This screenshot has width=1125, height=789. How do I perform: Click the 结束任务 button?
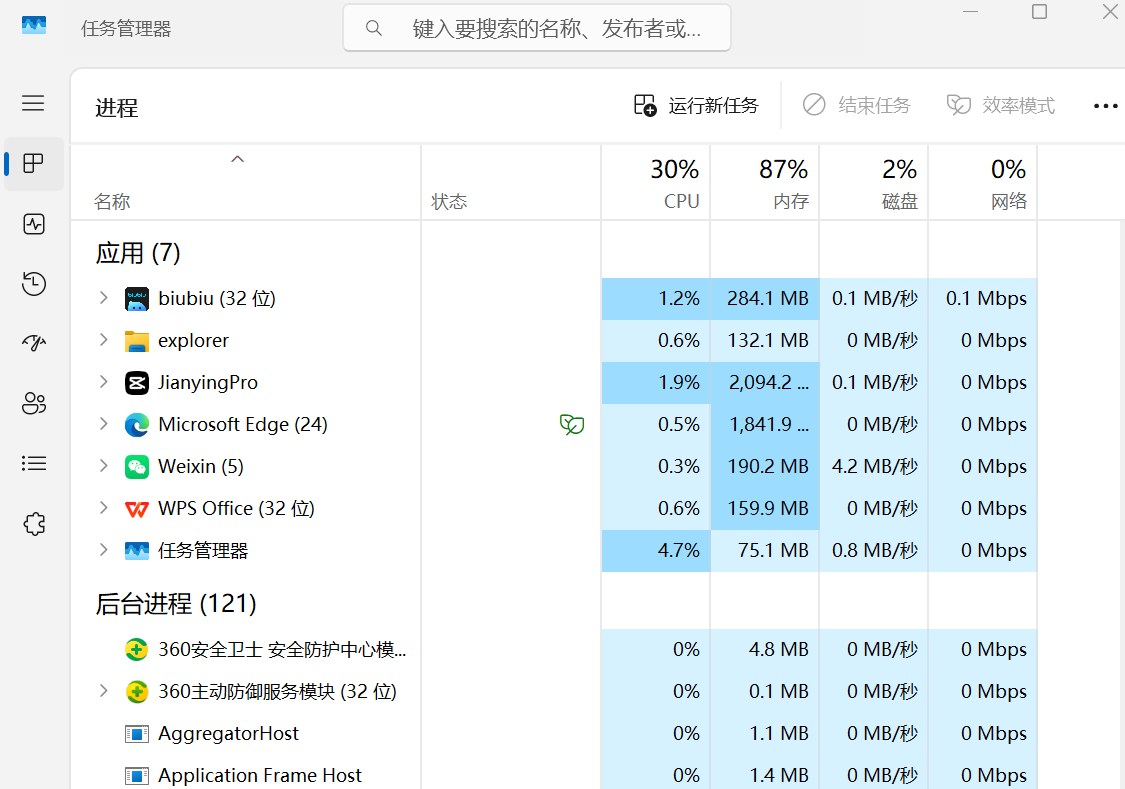point(856,105)
